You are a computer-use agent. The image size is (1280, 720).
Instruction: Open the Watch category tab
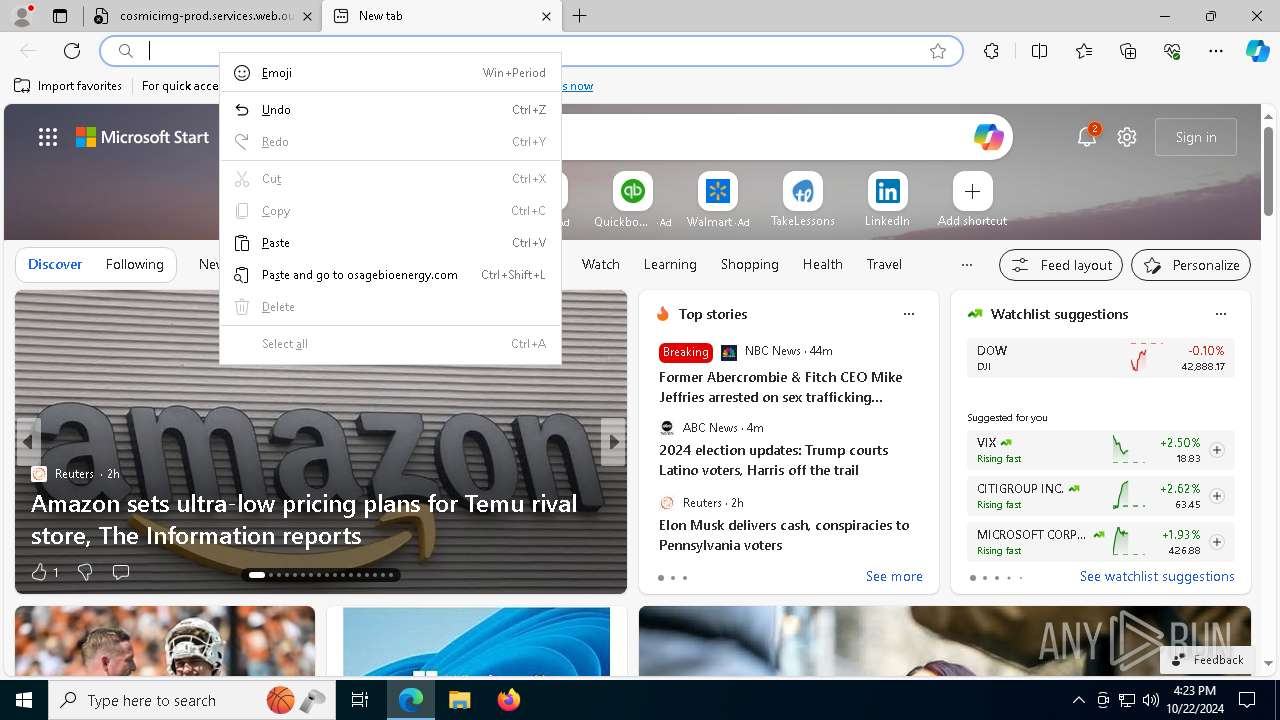coord(601,265)
